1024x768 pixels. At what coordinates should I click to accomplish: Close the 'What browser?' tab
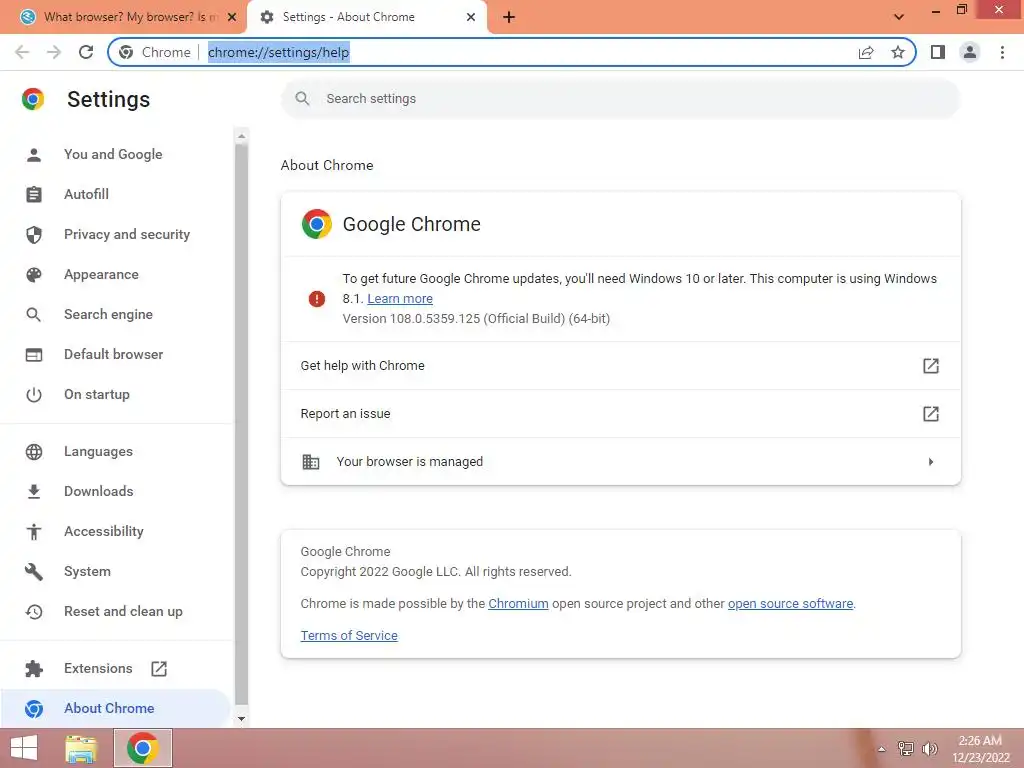[x=232, y=17]
